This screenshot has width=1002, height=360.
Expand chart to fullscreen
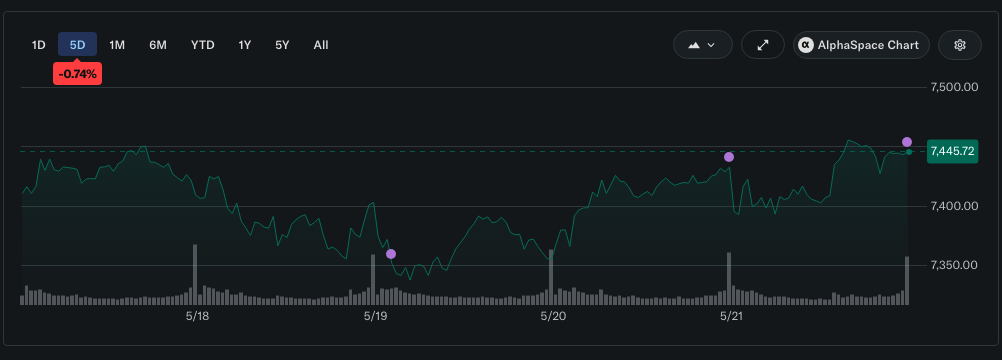tap(762, 45)
